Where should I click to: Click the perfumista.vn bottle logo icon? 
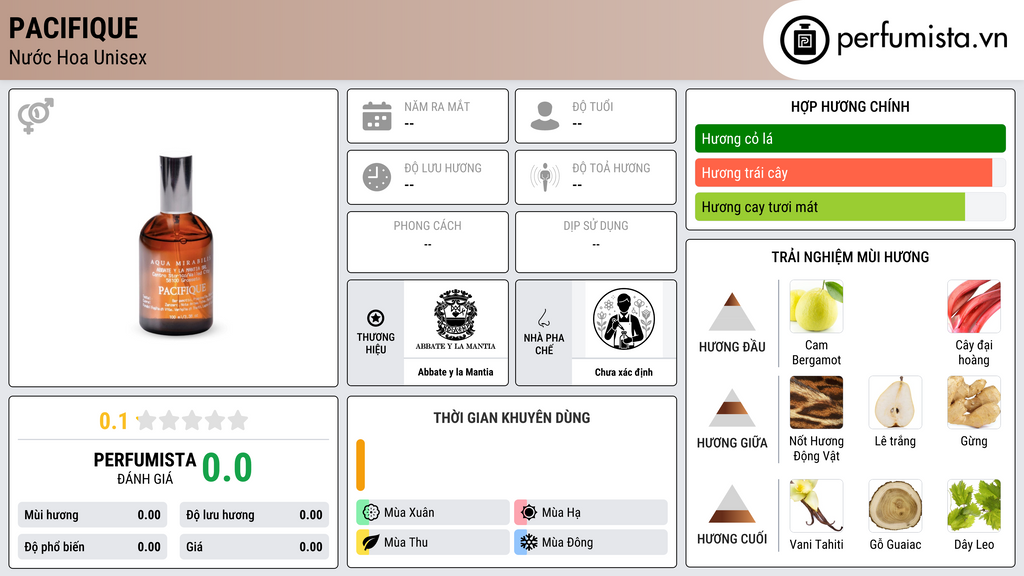point(804,40)
